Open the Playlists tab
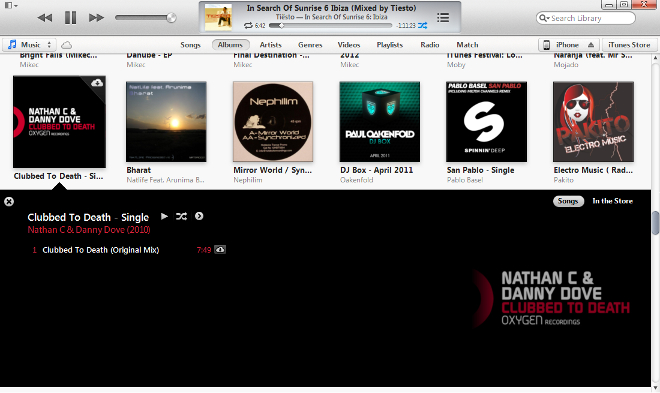Viewport: 660px width, 393px height. [390, 45]
